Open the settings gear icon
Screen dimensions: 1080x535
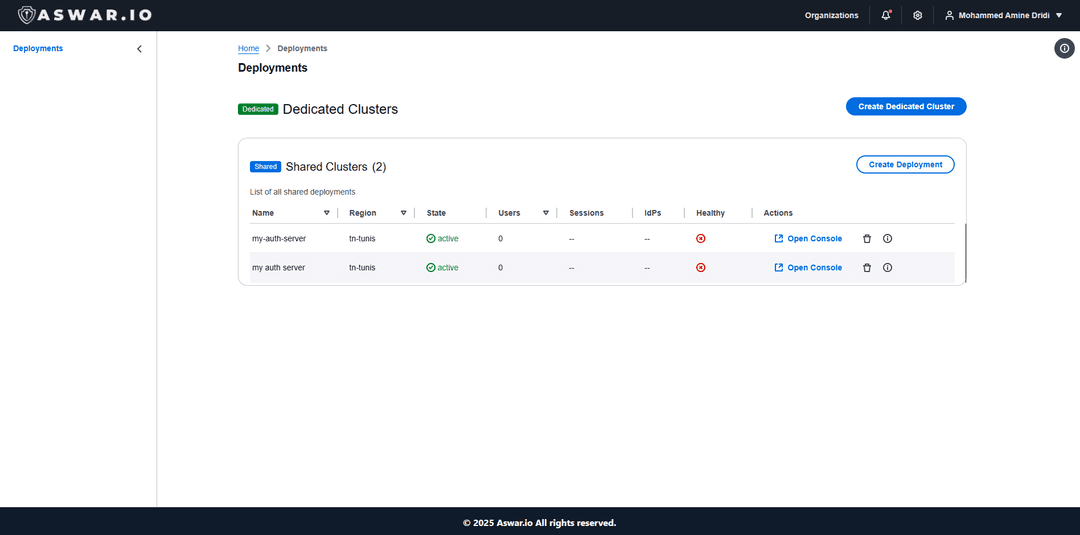[x=917, y=15]
